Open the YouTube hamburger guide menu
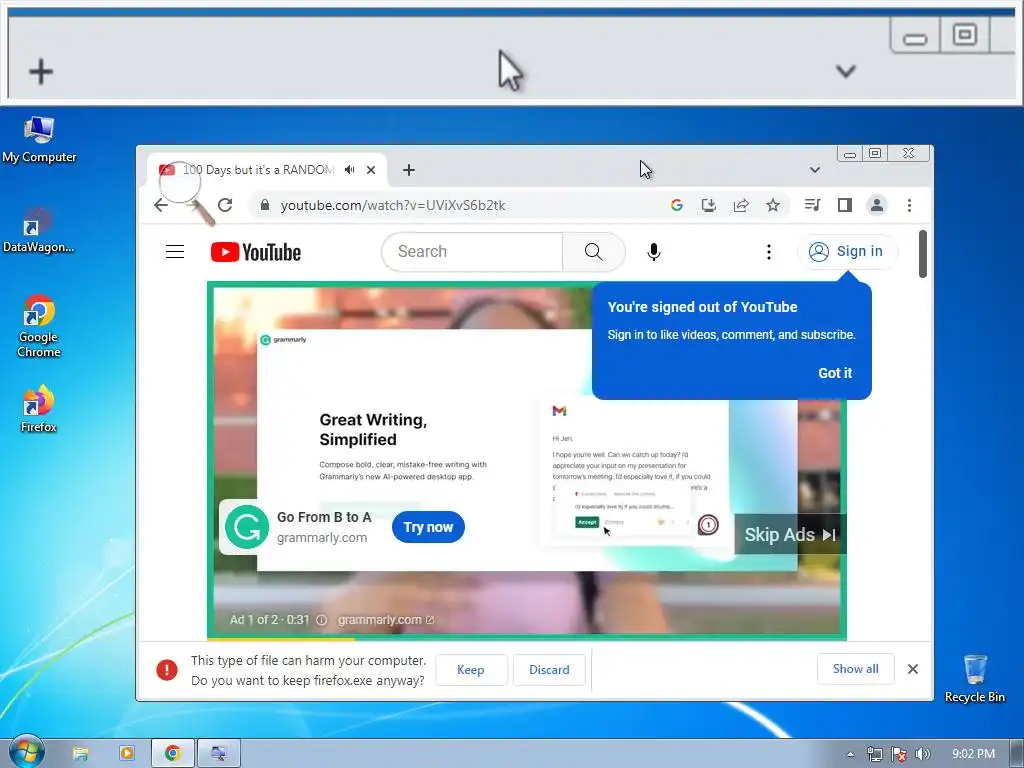 [x=175, y=251]
